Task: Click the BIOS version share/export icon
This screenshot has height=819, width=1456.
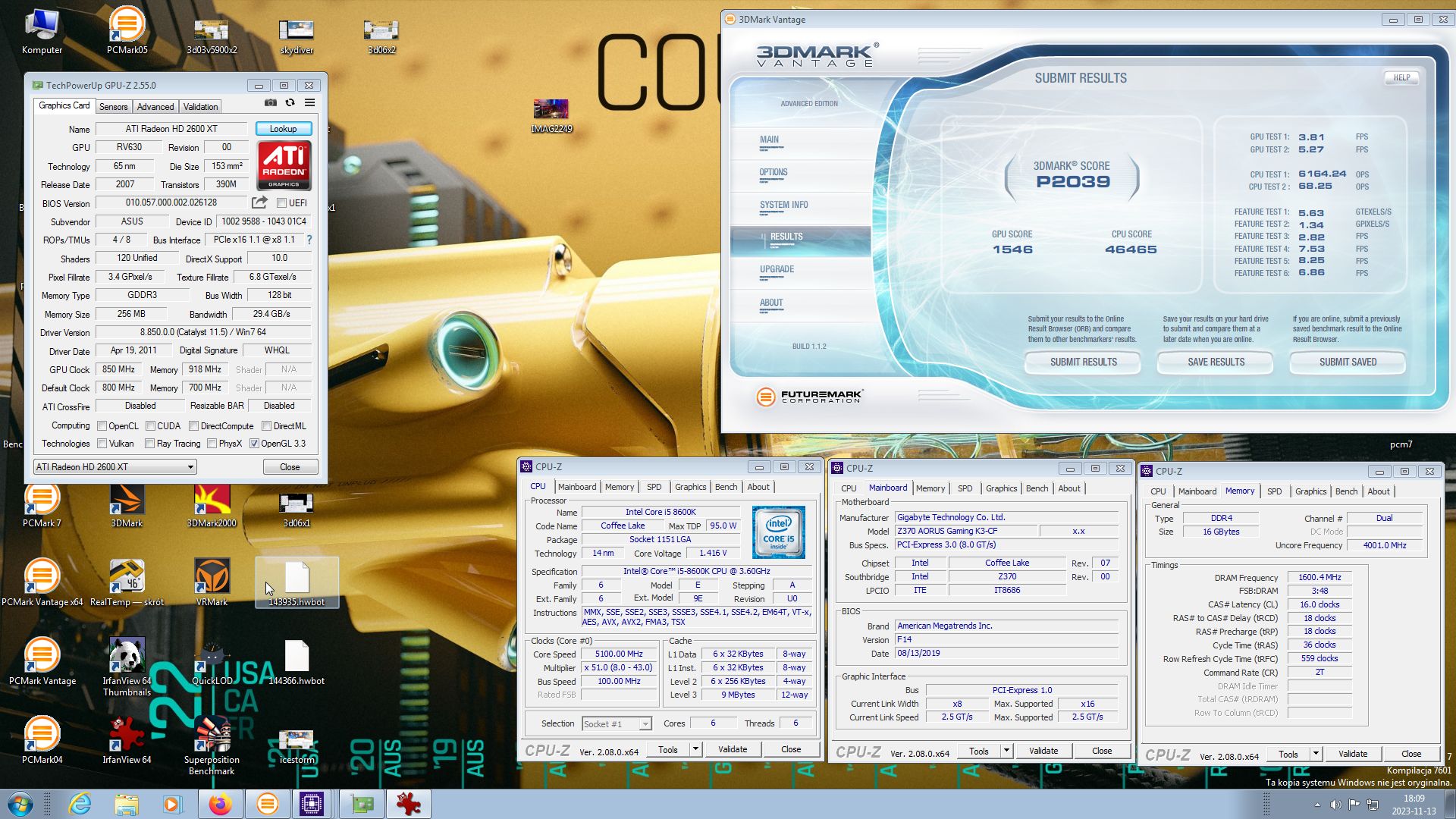Action: [259, 202]
